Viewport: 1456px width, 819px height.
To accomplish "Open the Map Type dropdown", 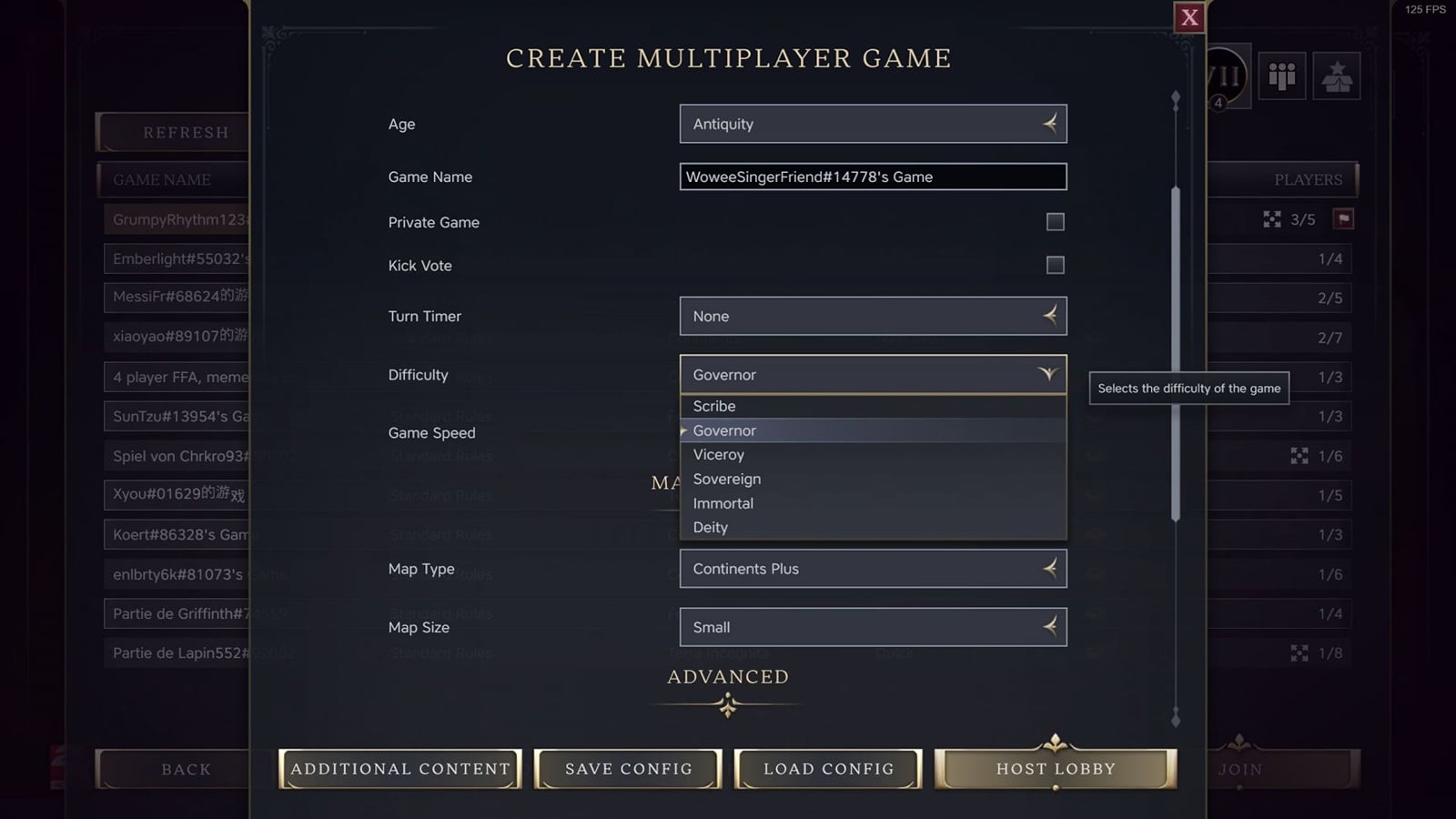I will tap(873, 569).
